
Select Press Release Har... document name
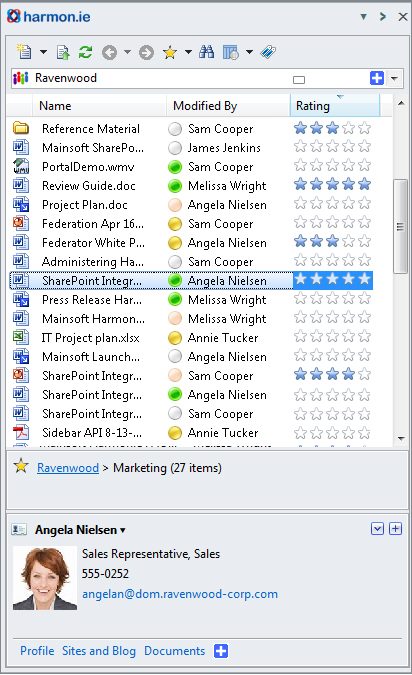tap(92, 300)
